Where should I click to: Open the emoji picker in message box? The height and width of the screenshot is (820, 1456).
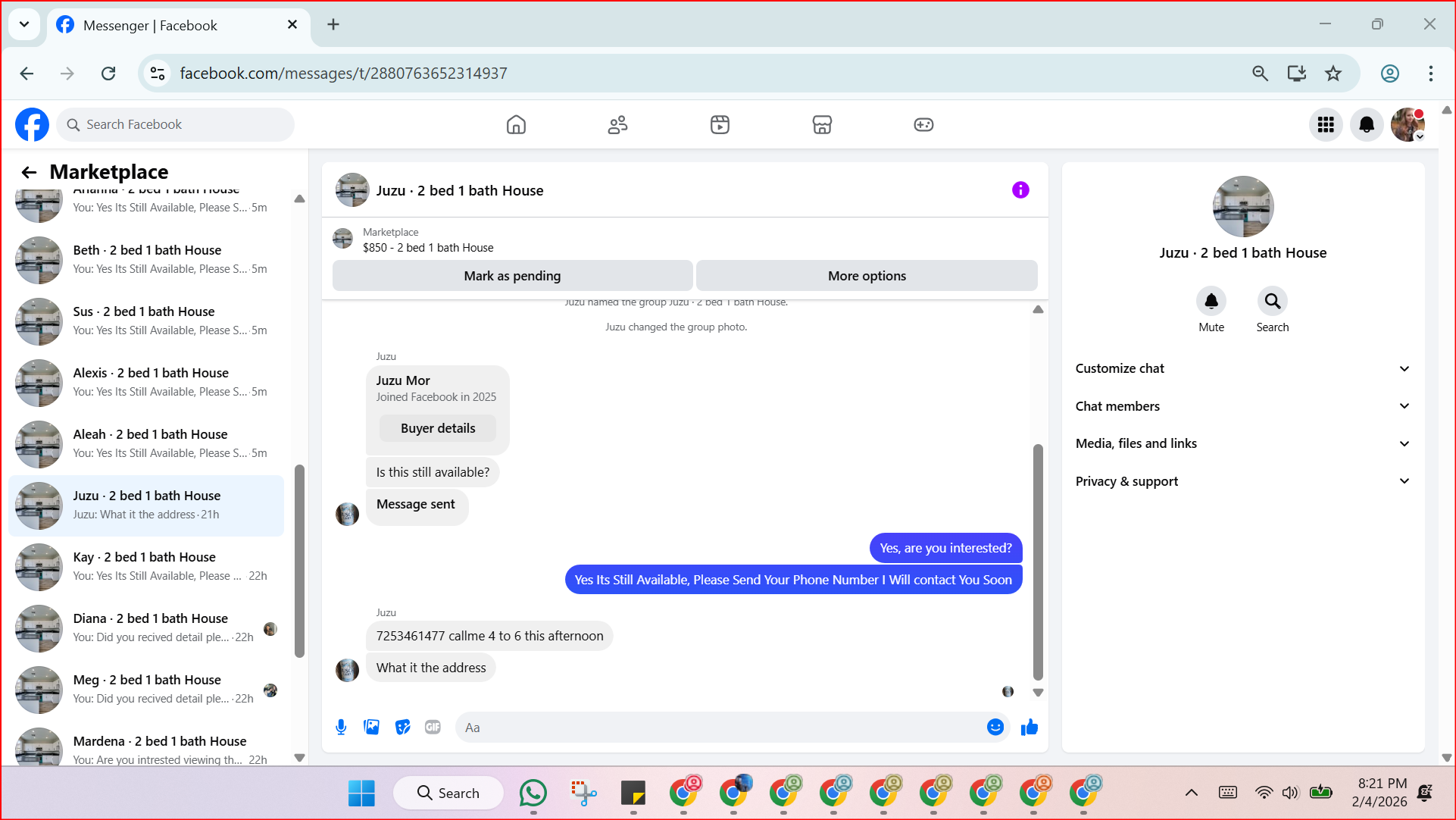pos(995,728)
